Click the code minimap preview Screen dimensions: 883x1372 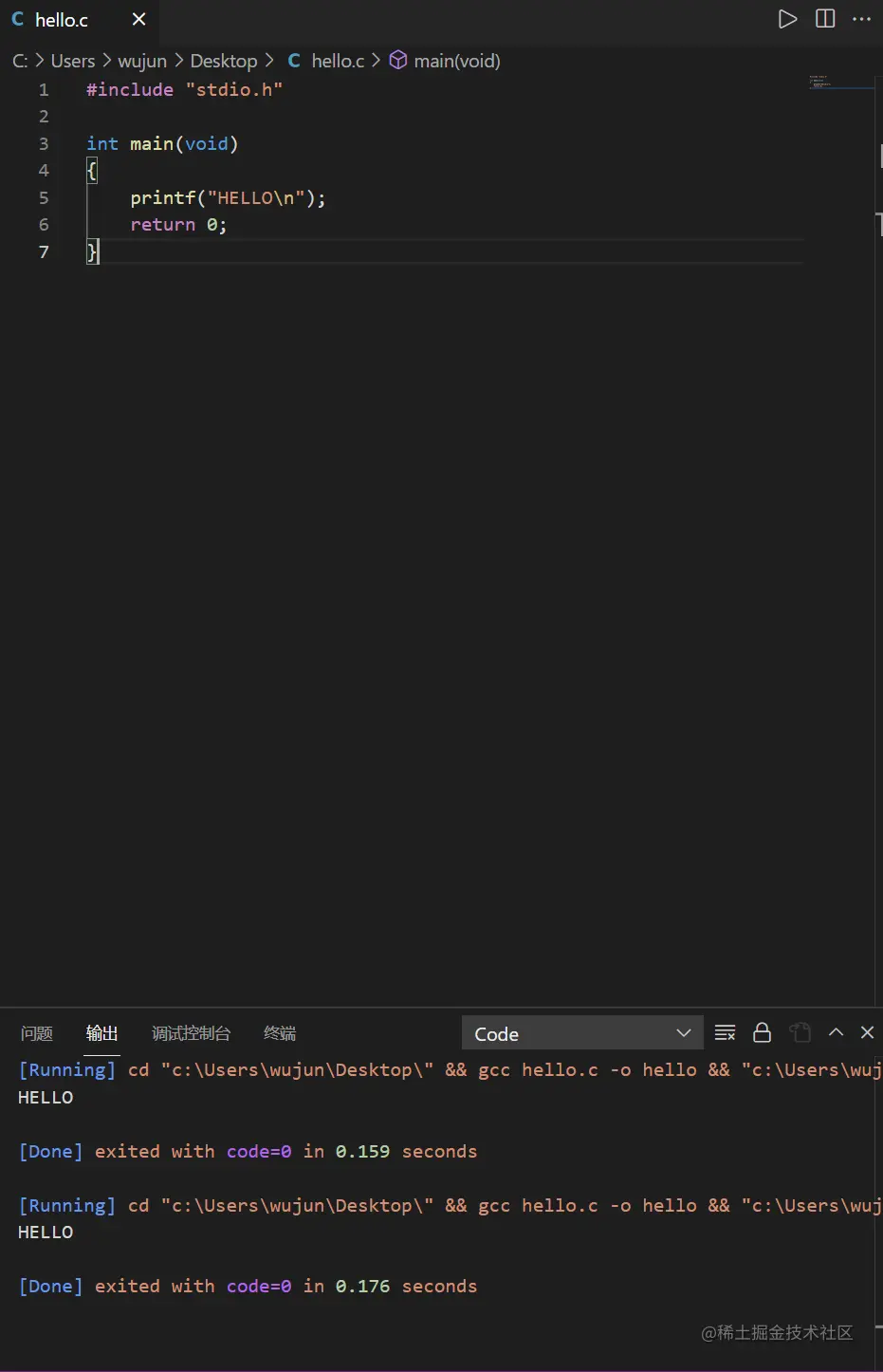819,82
